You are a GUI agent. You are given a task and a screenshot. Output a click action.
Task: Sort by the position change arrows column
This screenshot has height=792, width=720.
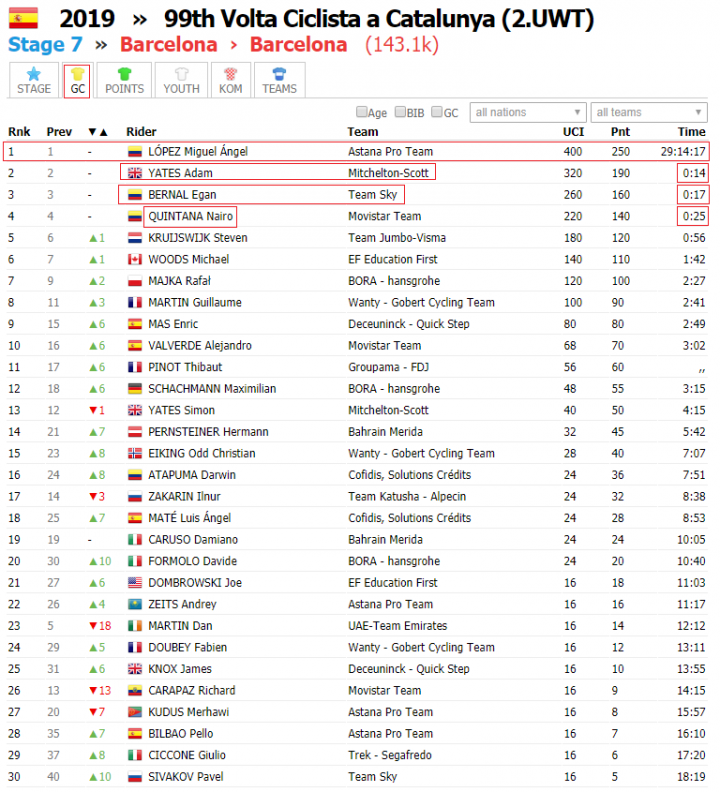(98, 132)
